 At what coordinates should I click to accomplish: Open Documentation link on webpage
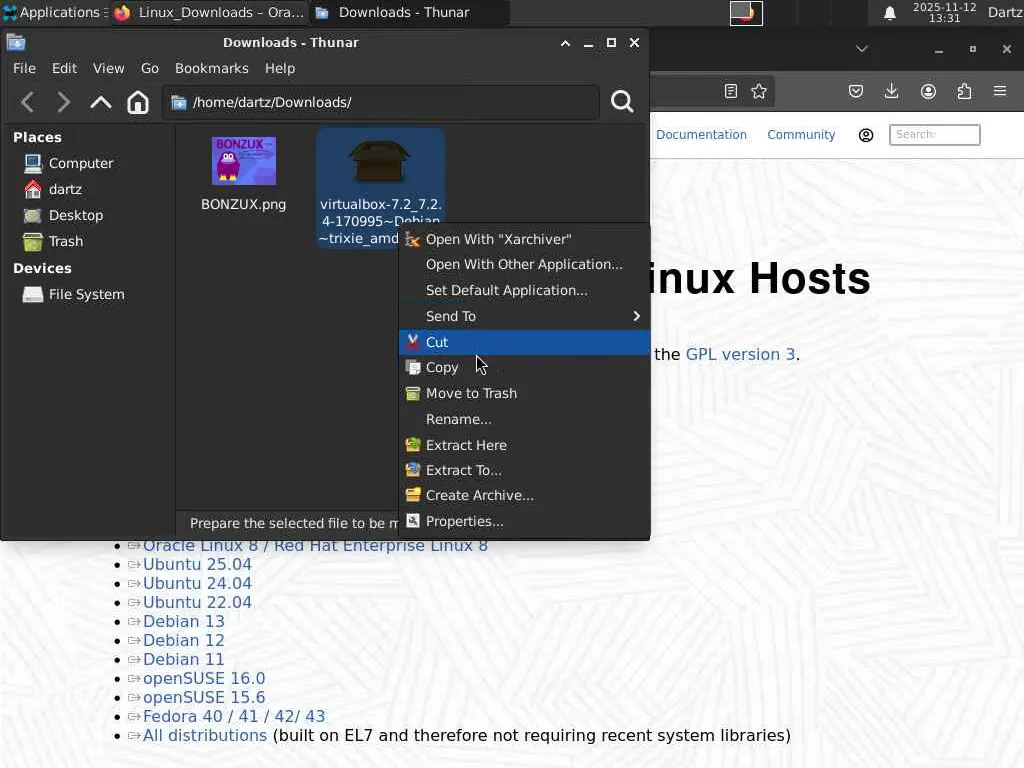(701, 135)
